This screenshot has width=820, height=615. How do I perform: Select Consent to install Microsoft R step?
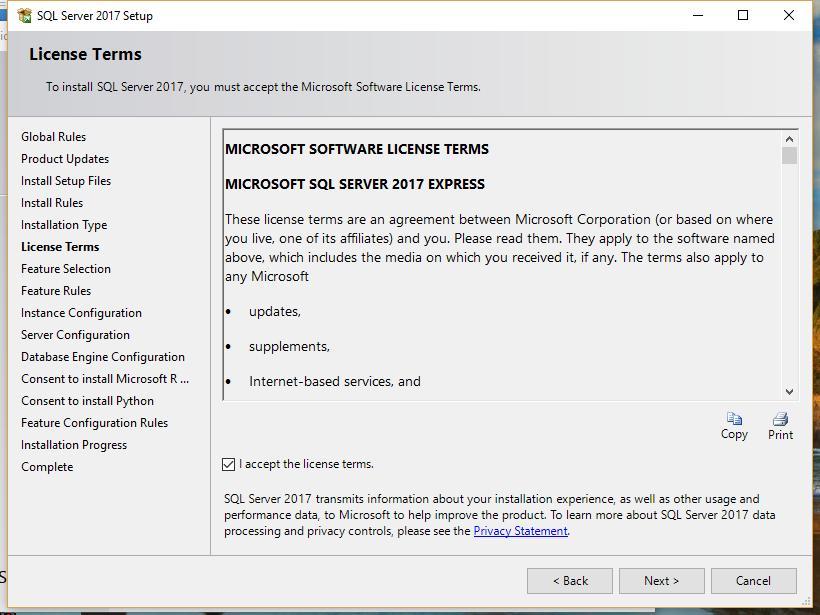coord(105,379)
